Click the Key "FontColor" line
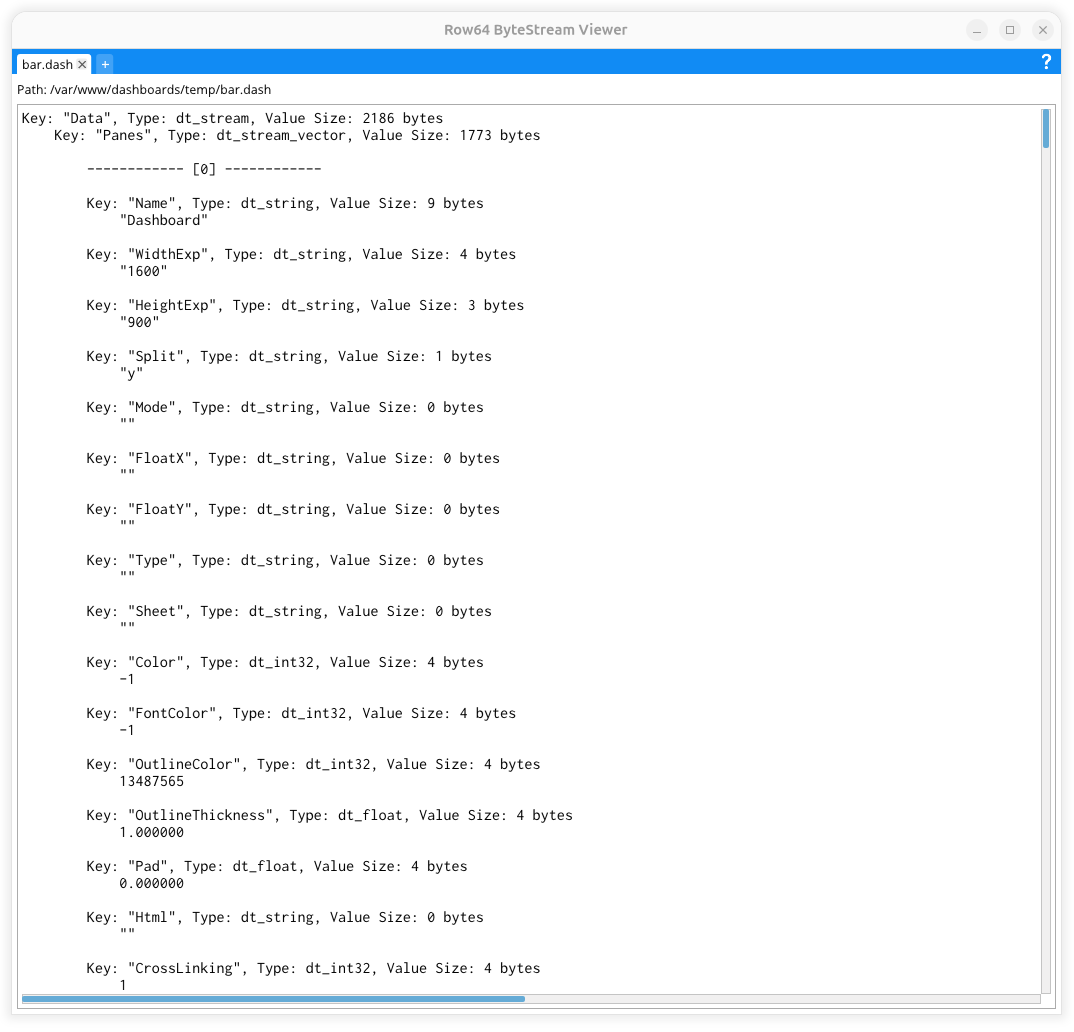 coord(301,714)
